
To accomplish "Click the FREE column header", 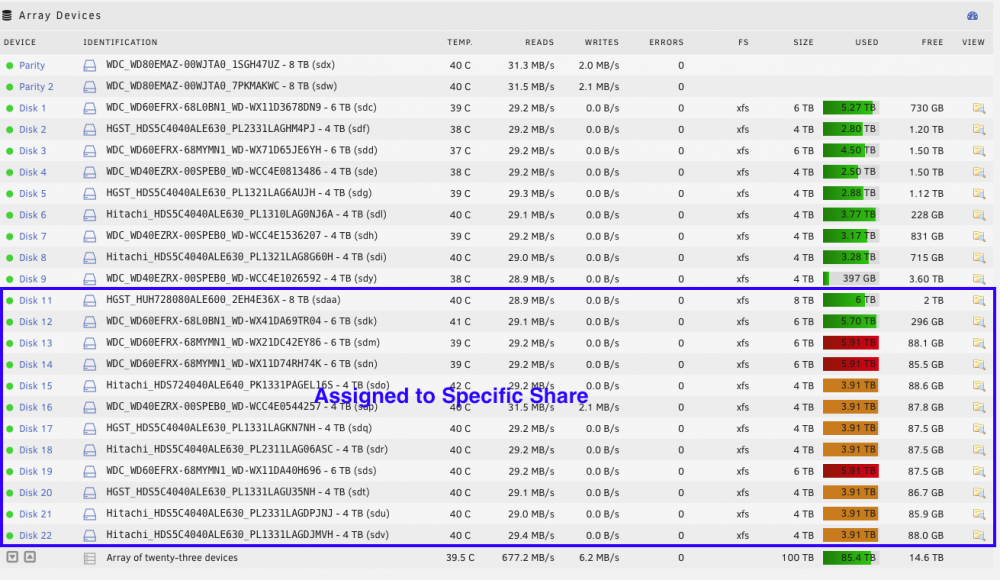I will click(x=932, y=42).
